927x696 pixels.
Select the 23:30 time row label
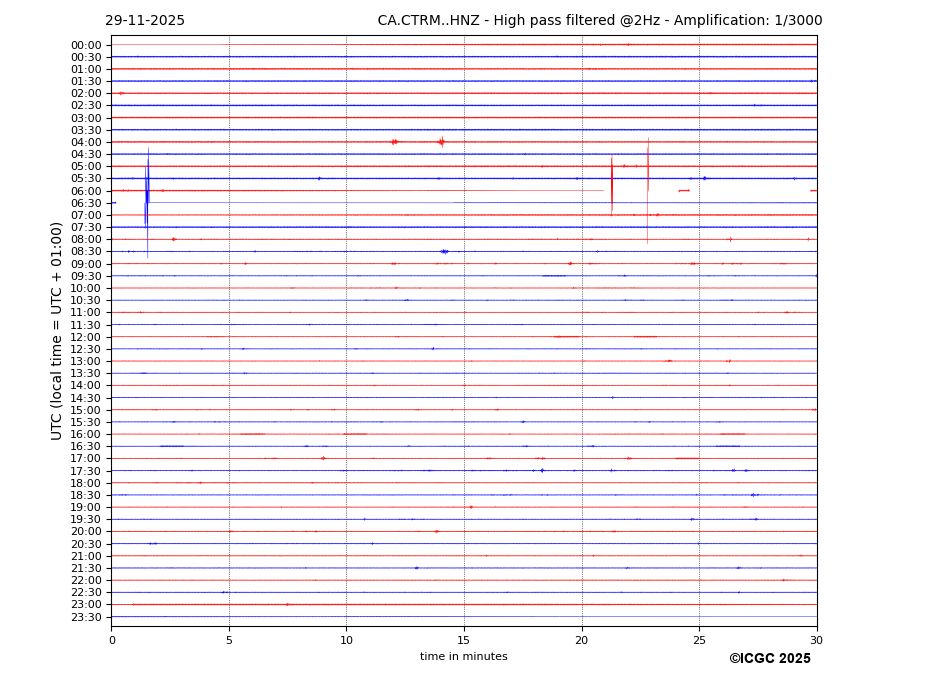click(86, 617)
